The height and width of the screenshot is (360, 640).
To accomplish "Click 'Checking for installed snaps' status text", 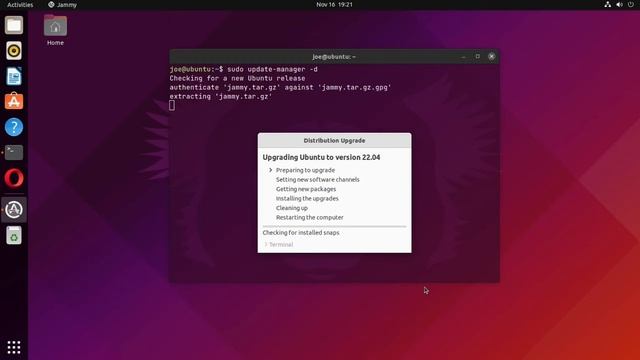I will (301, 233).
